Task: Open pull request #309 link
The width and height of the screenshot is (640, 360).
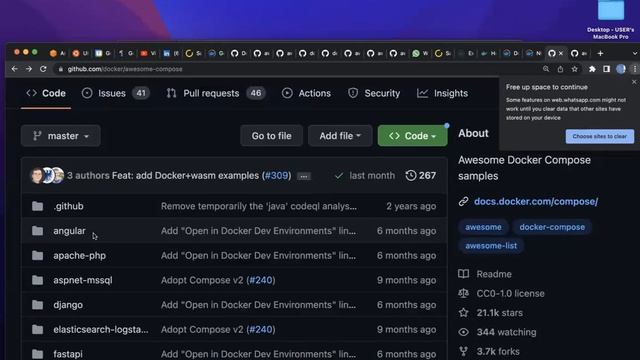Action: tap(277, 176)
